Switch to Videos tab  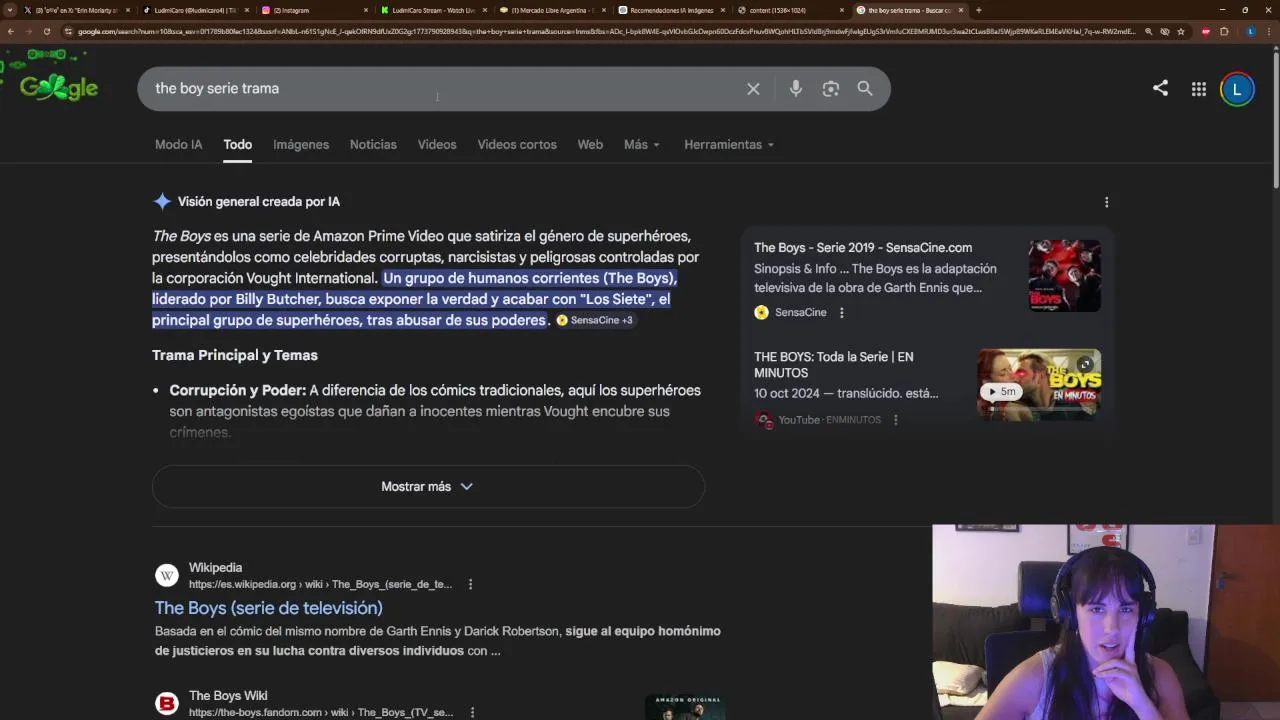pos(437,145)
